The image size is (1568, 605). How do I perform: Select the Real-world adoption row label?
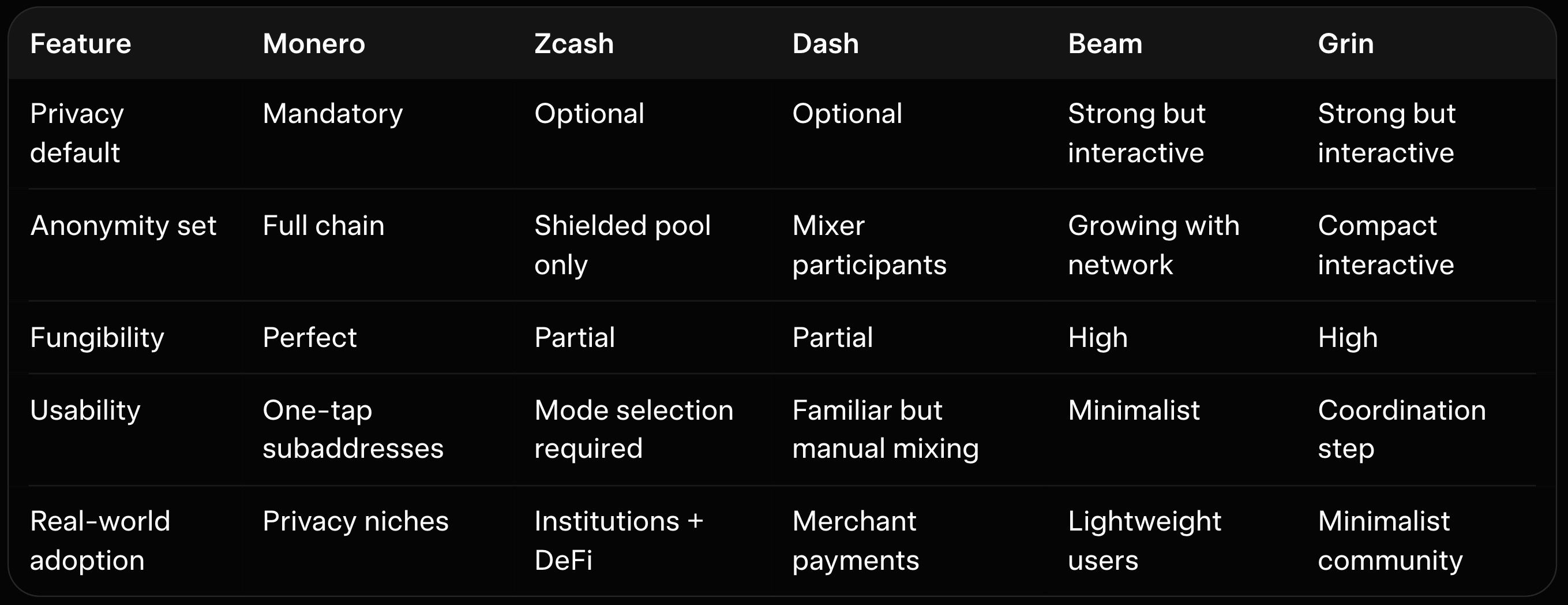(x=100, y=540)
